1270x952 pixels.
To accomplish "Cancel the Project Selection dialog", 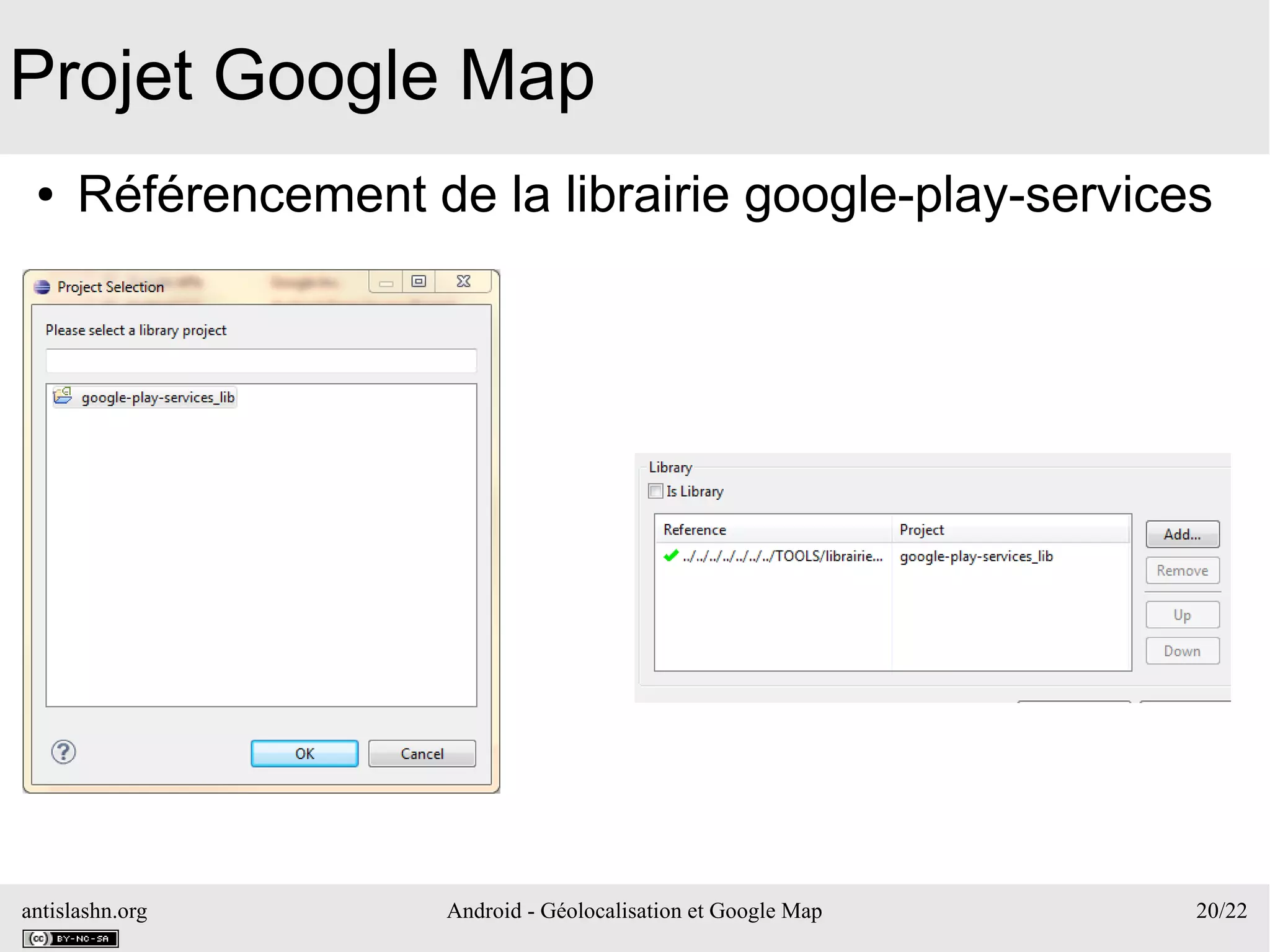I will 422,754.
